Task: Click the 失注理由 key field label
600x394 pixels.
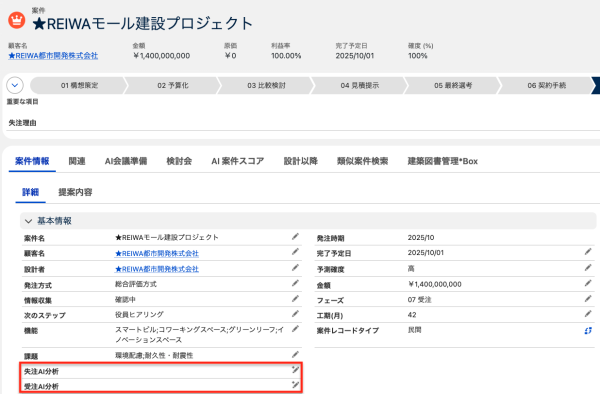Action: (x=22, y=123)
